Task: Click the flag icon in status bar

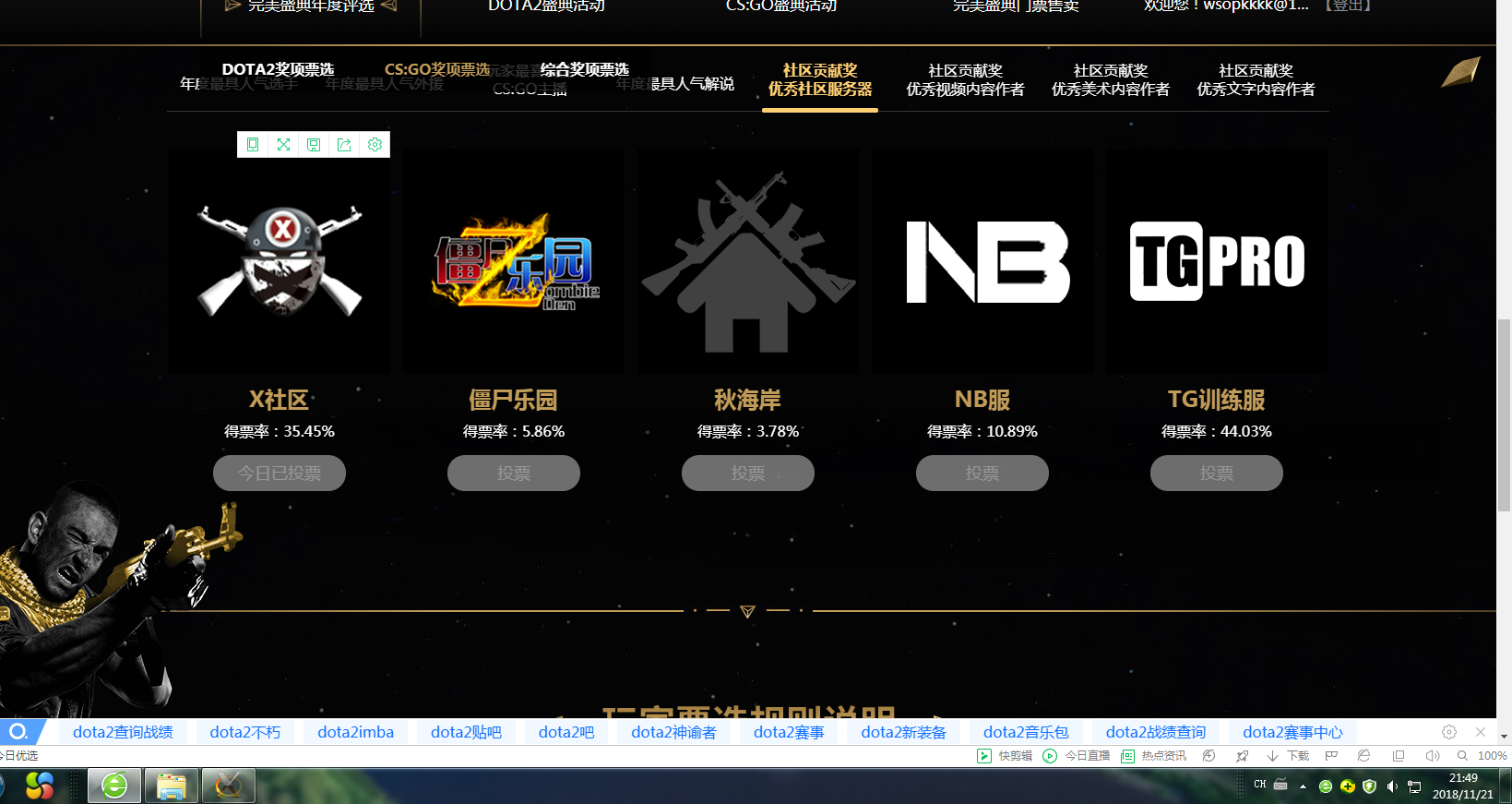Action: [1331, 756]
